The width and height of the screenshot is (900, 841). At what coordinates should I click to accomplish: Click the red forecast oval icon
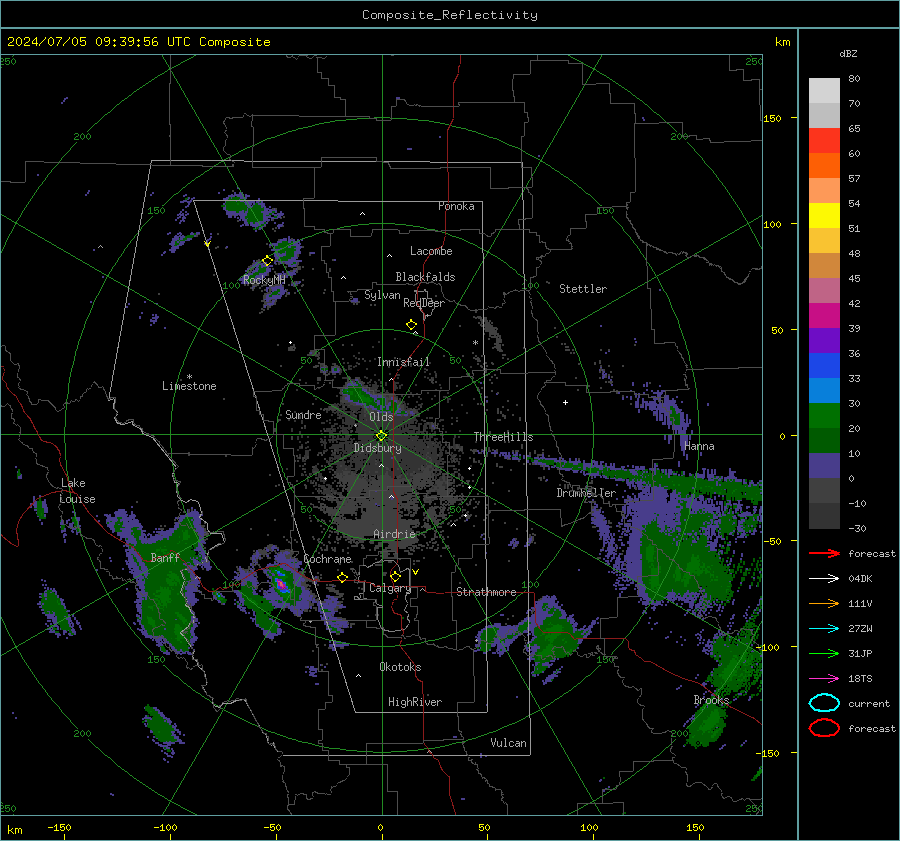point(824,728)
